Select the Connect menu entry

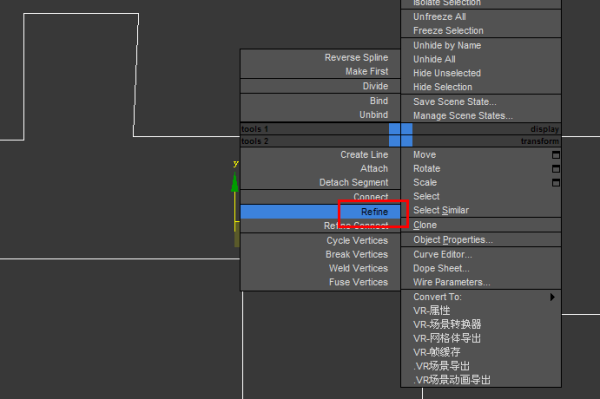371,197
